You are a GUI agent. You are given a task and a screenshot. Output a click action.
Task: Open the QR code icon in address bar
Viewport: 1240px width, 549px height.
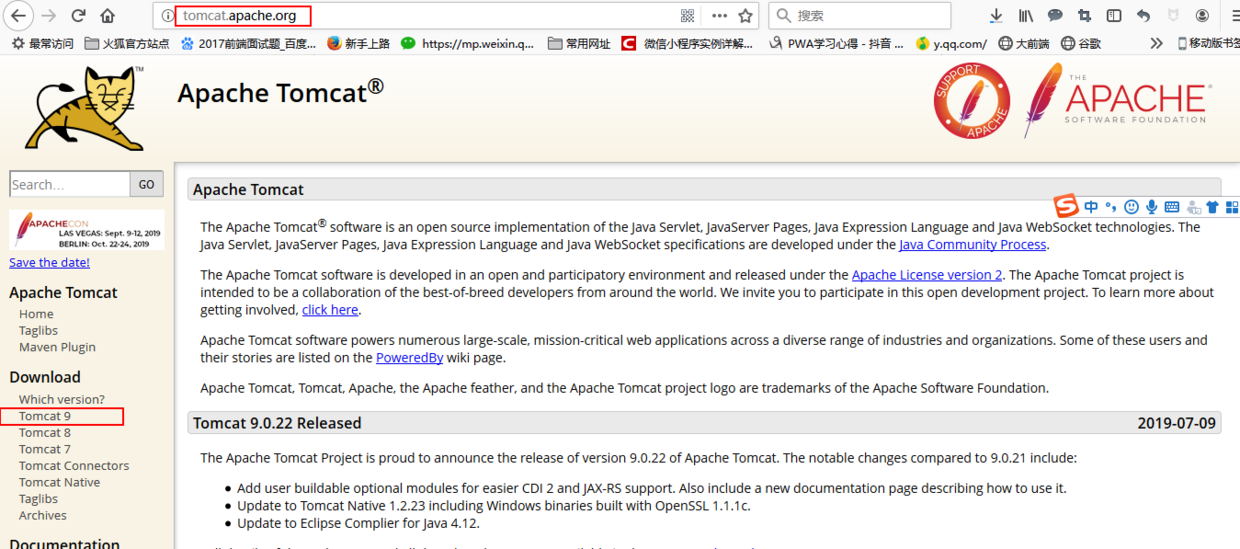pyautogui.click(x=687, y=16)
